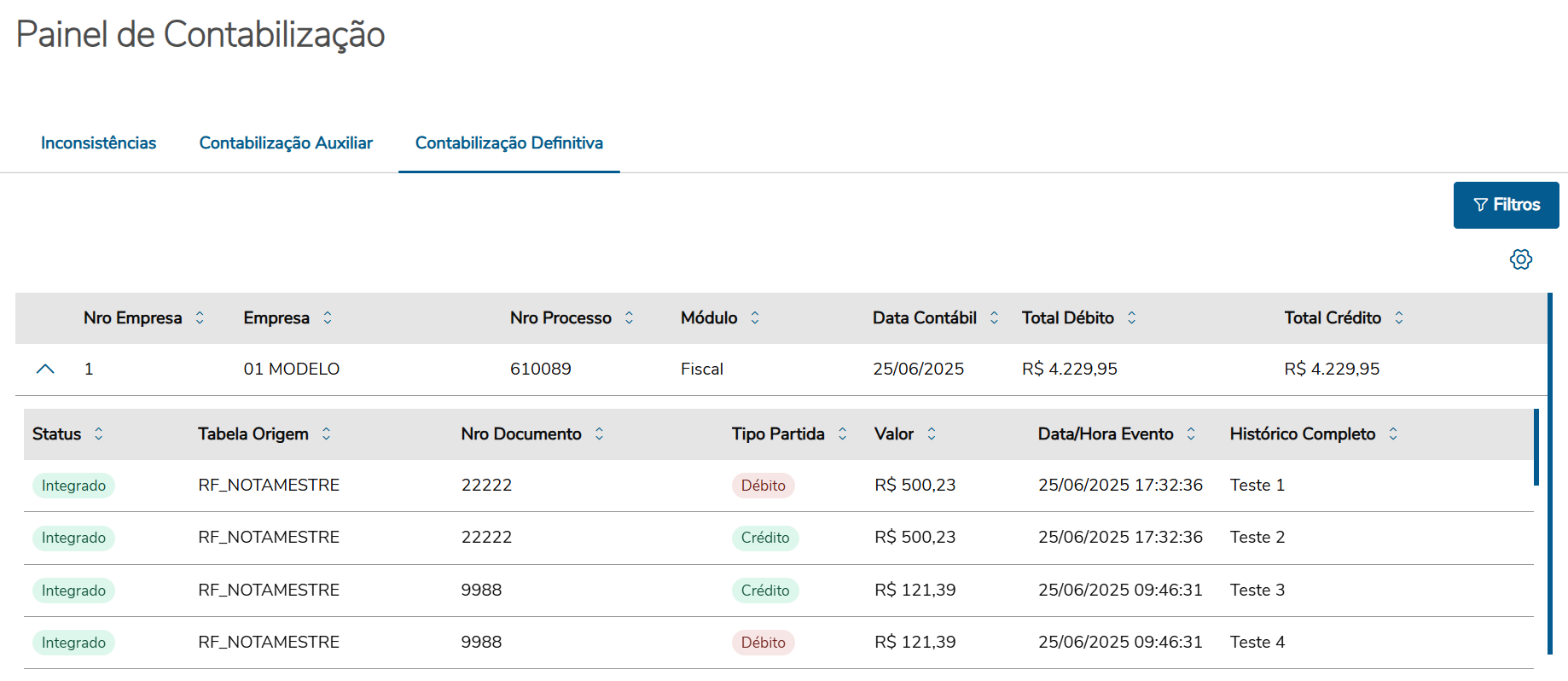Click document number 22222 in Teste 1 row
Viewport: 1568px width, 681px height.
point(487,485)
